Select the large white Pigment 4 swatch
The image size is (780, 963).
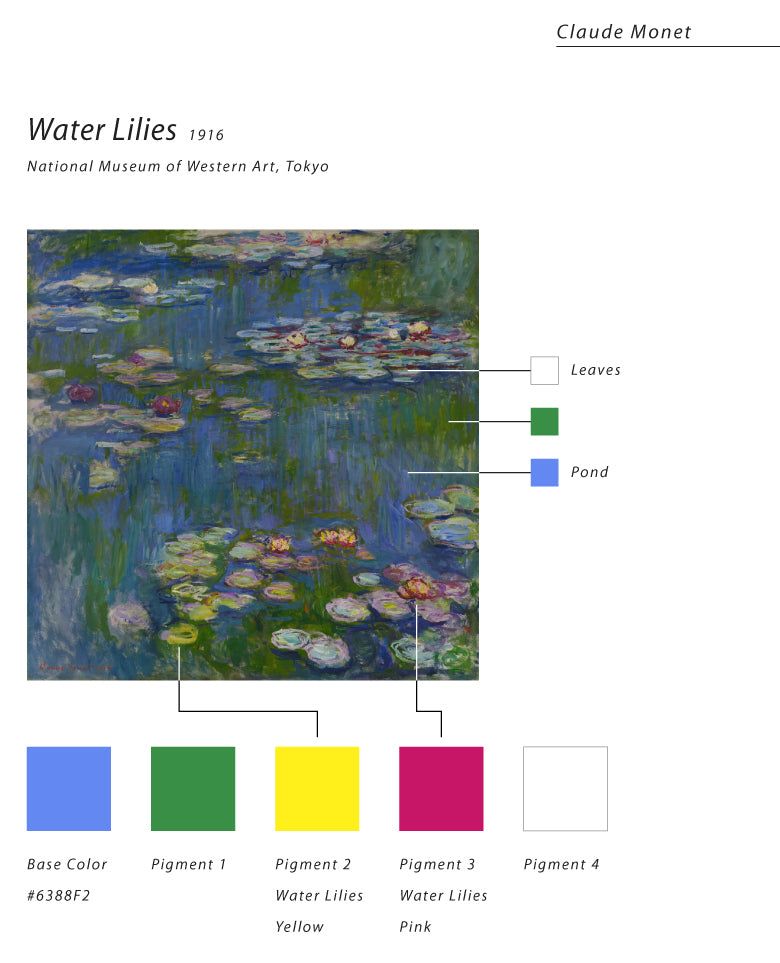pyautogui.click(x=565, y=788)
